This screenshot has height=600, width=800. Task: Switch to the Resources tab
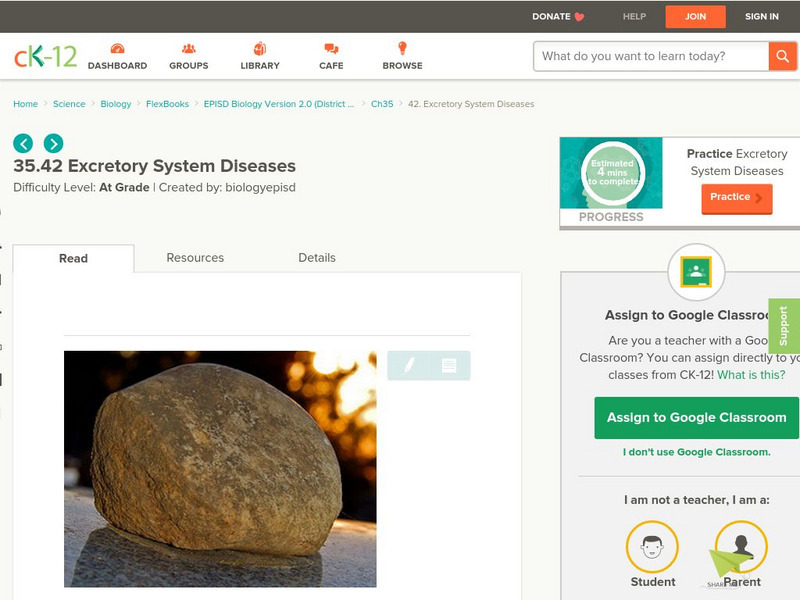point(195,258)
